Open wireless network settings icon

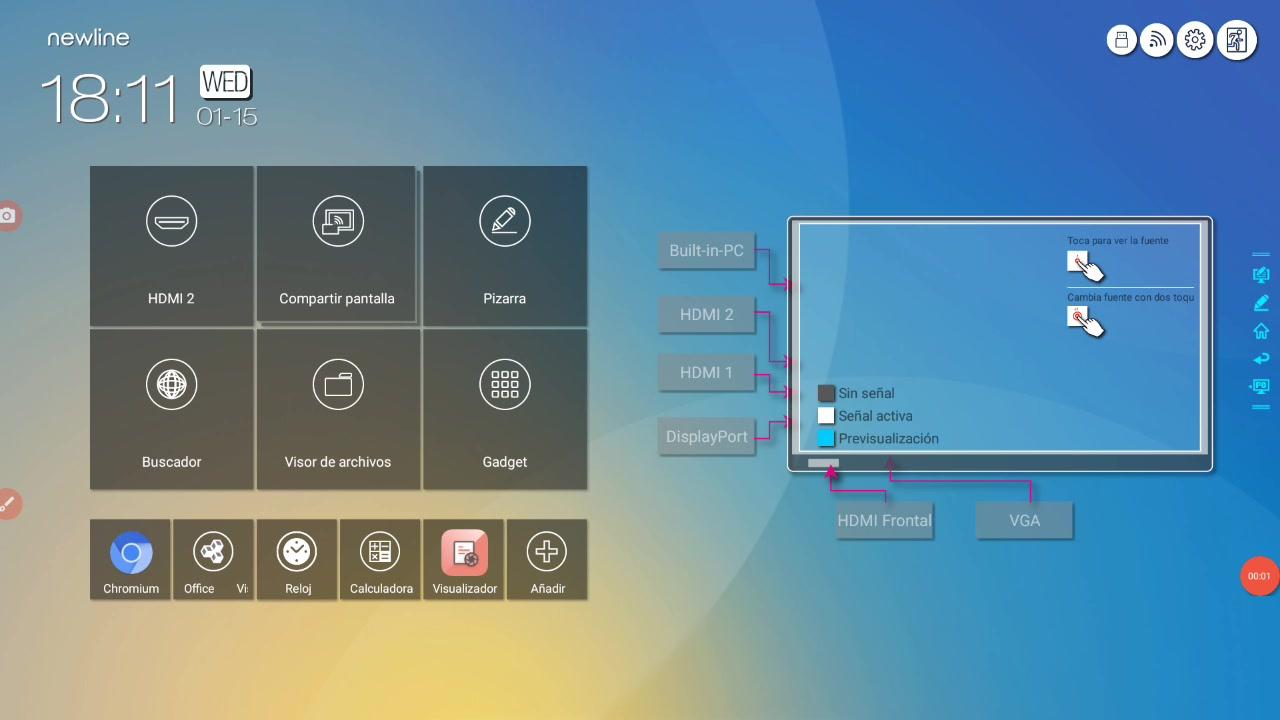click(x=1157, y=40)
